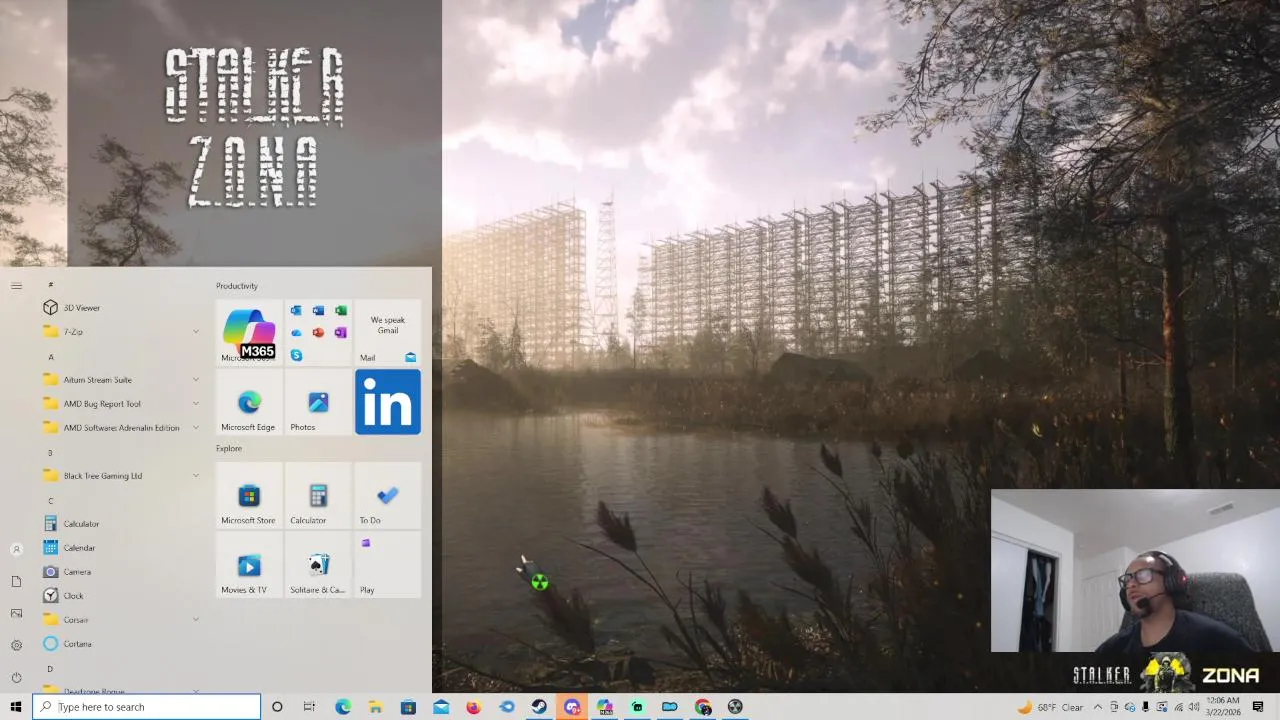Open the Calculator tile in Explore

point(318,495)
